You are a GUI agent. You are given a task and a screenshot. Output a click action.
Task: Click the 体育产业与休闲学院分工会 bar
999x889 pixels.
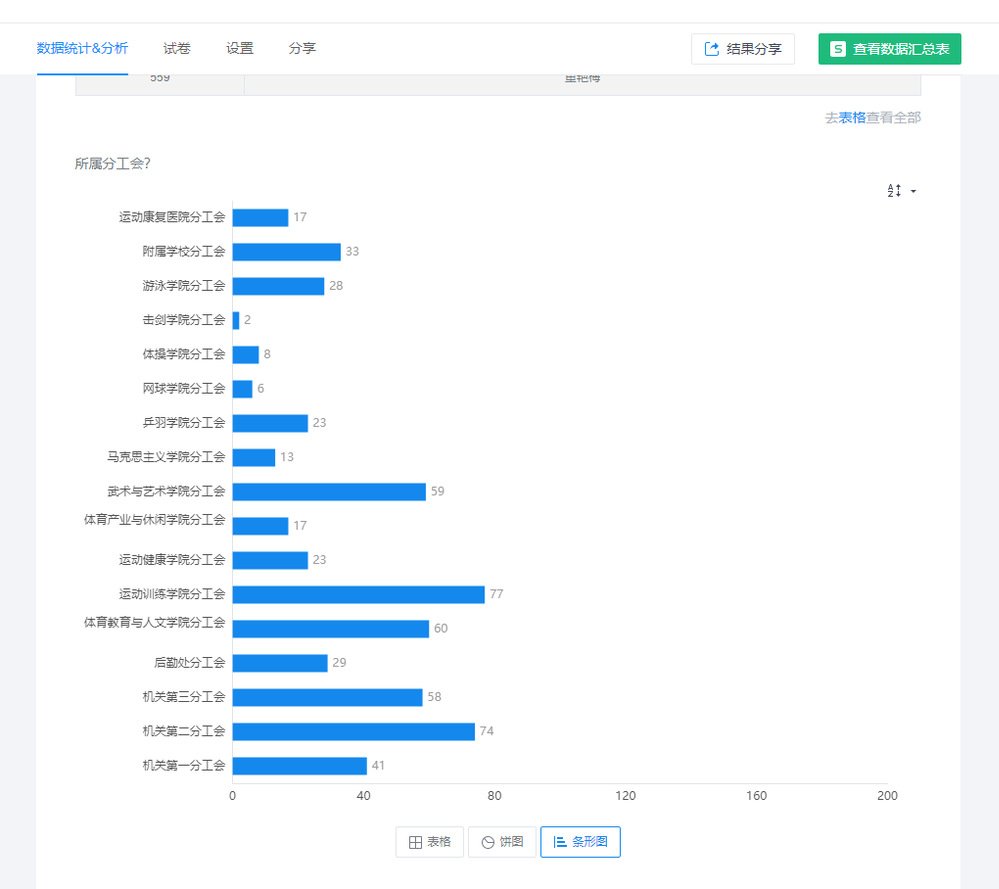click(261, 526)
